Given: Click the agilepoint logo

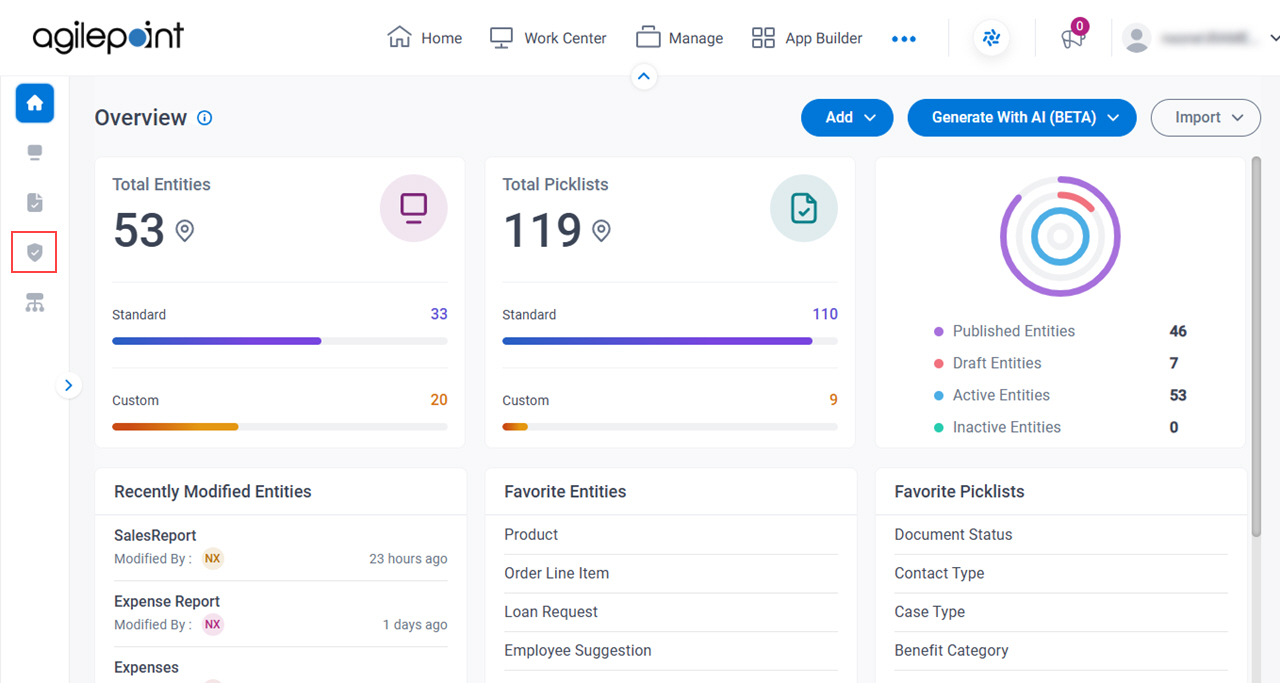Looking at the screenshot, I should tap(108, 38).
